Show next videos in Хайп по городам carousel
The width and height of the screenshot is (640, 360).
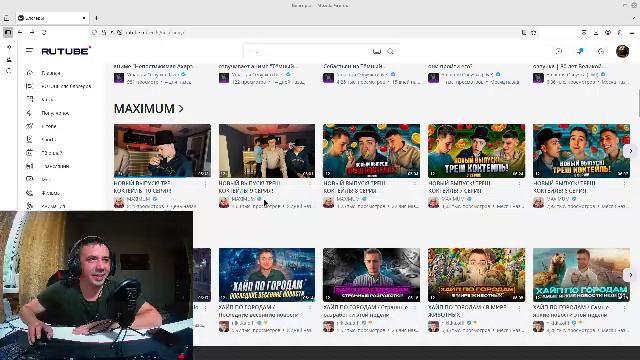pyautogui.click(x=631, y=275)
